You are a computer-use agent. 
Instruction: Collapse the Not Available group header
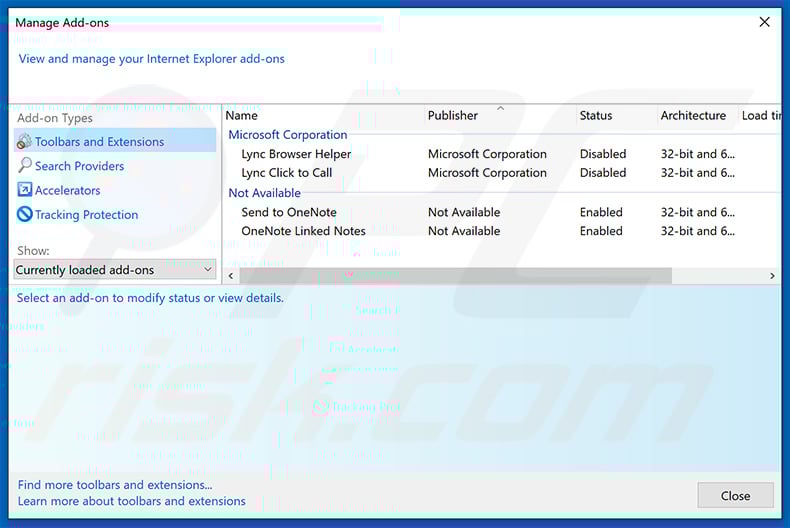coord(265,193)
